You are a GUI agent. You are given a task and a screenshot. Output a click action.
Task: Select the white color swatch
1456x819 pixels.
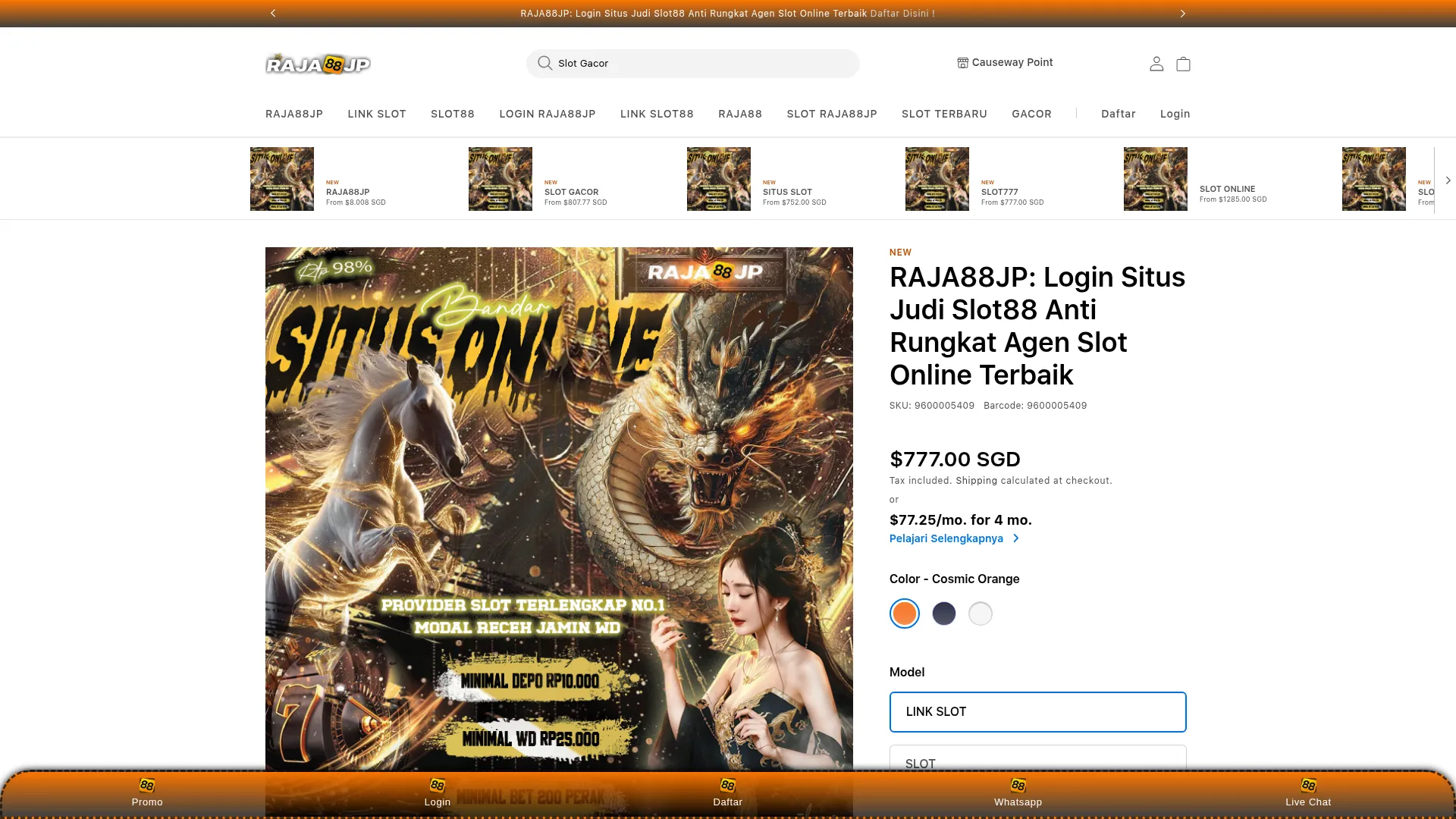tap(981, 613)
